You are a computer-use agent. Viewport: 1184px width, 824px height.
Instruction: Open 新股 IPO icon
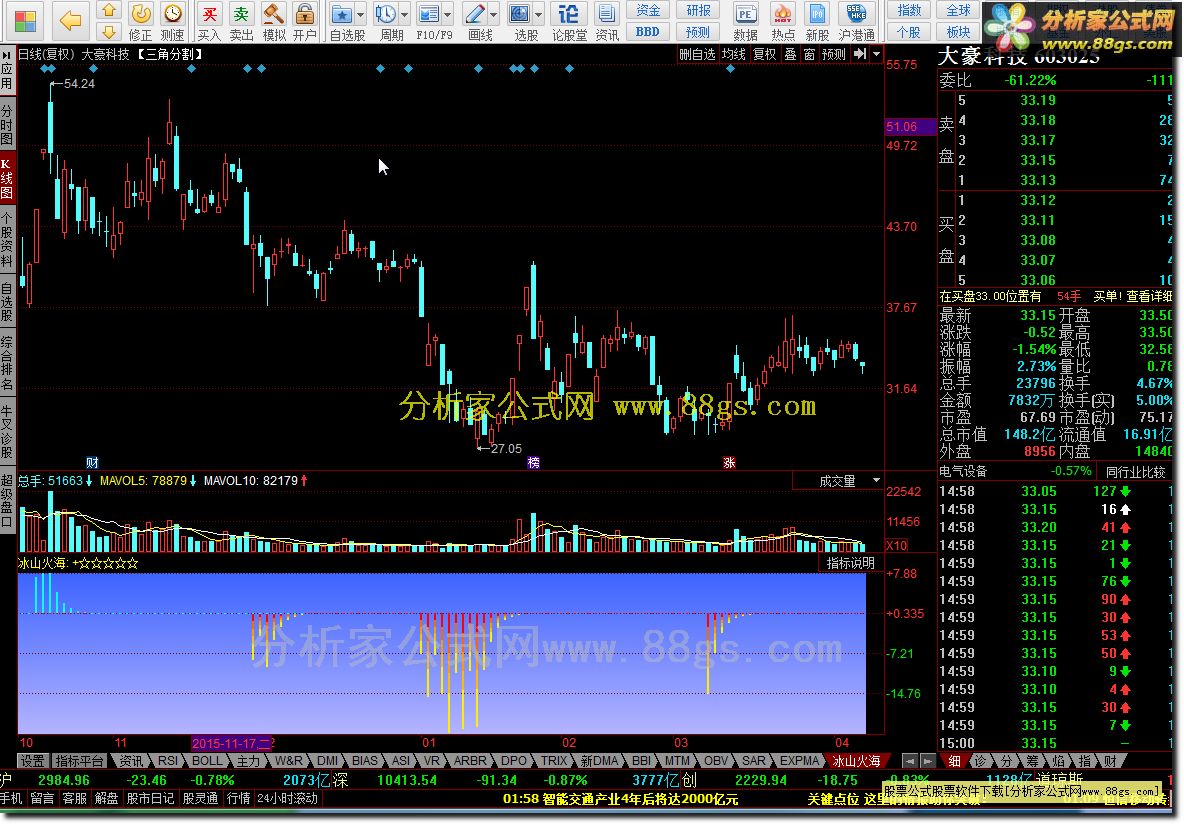817,21
